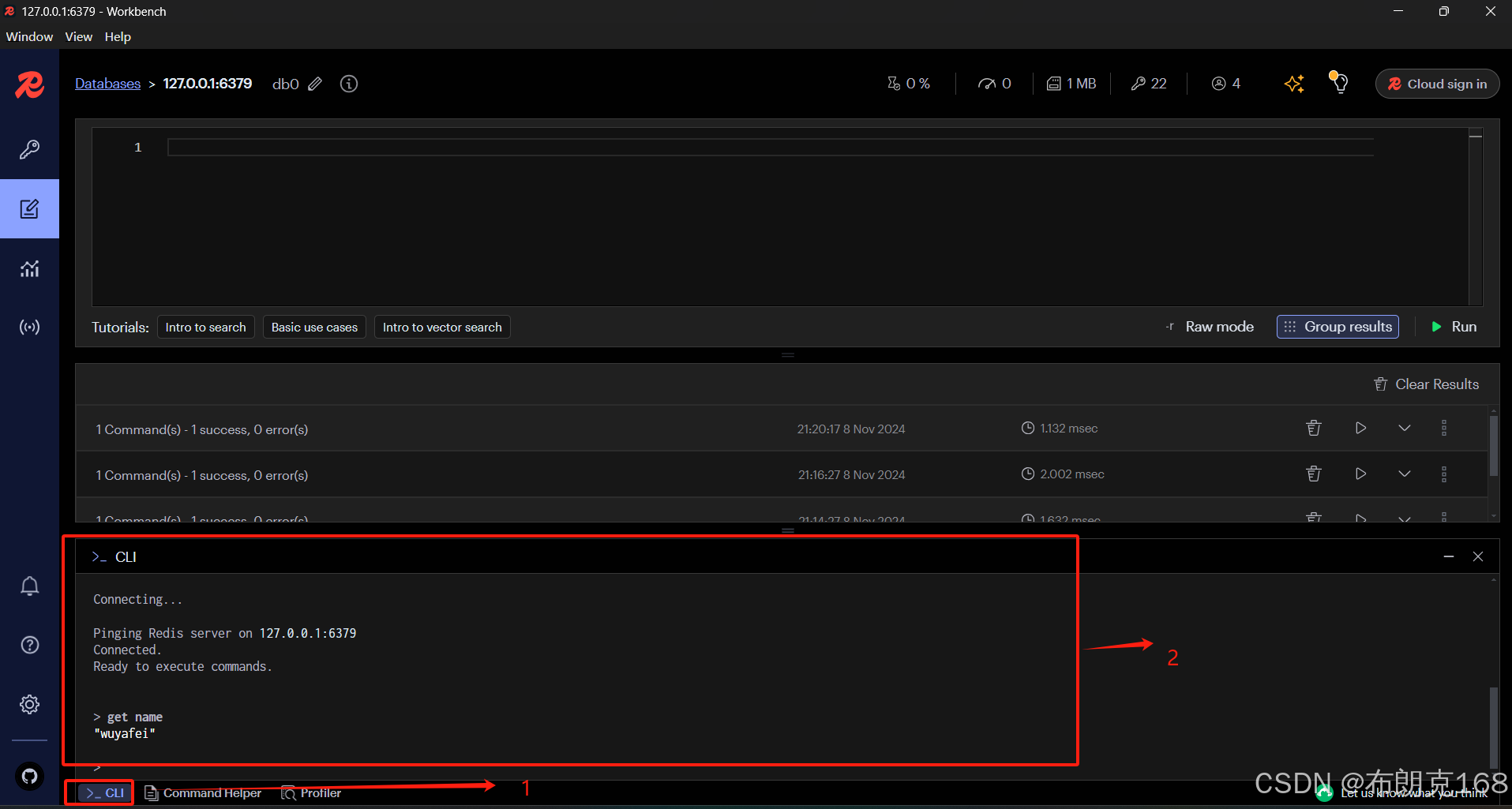Click the 21:16:27 8 Nov 2024 timestamp
Screen dimensions: 1512x809
(x=851, y=474)
